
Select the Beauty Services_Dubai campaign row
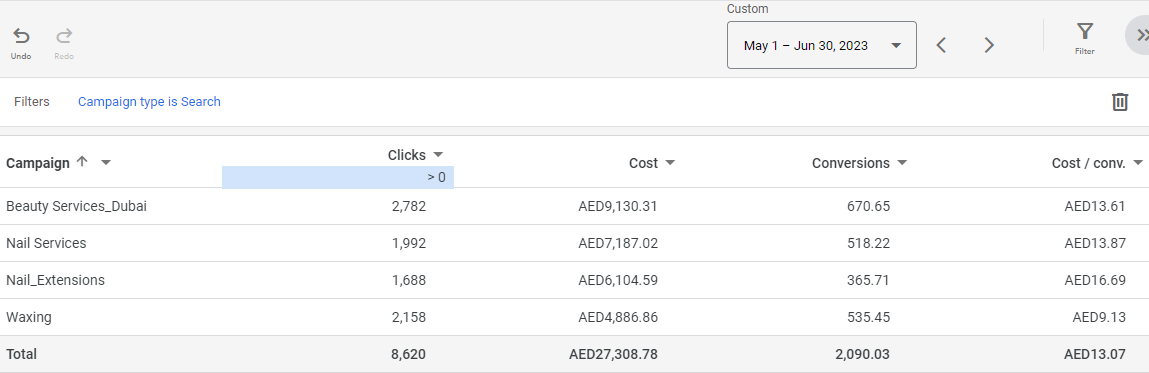point(574,207)
